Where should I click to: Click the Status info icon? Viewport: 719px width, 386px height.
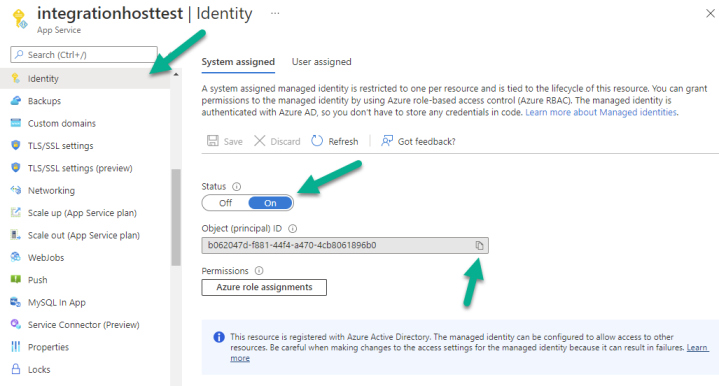pos(237,187)
